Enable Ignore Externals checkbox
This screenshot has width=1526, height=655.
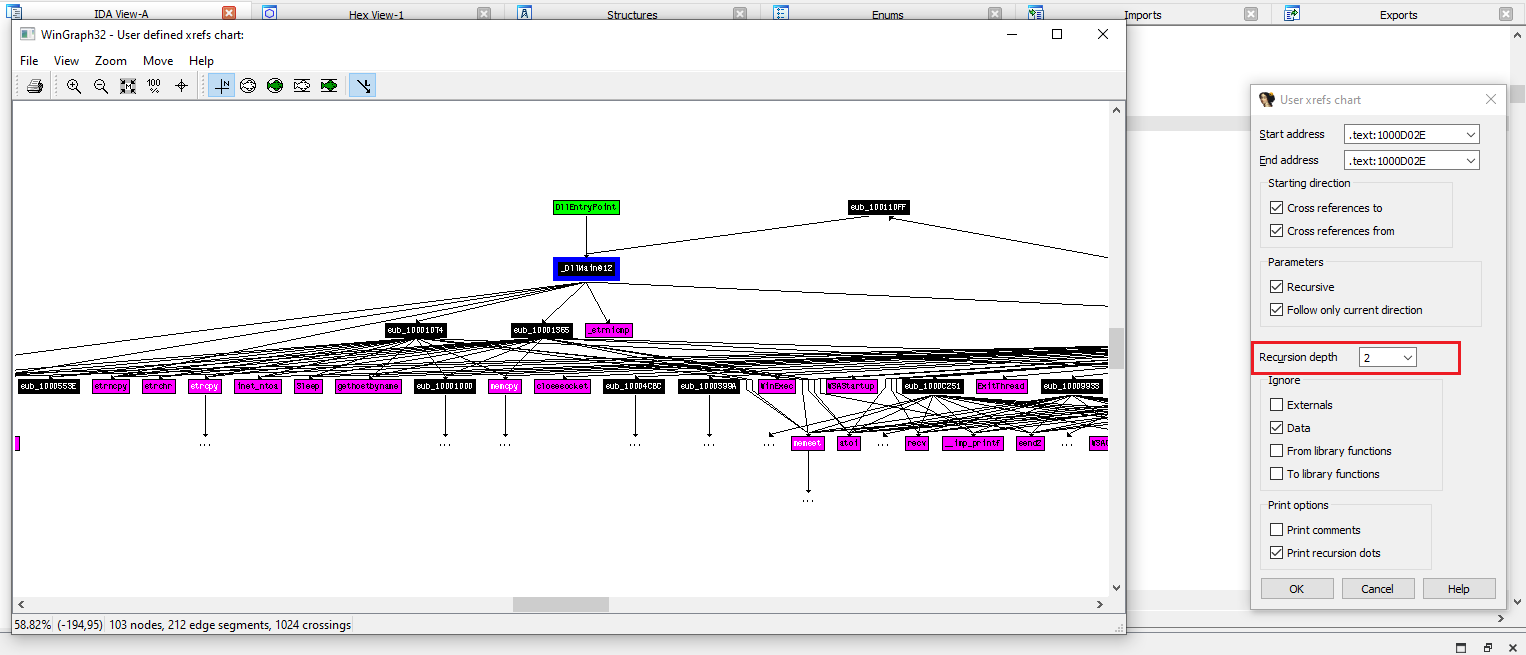(1276, 405)
